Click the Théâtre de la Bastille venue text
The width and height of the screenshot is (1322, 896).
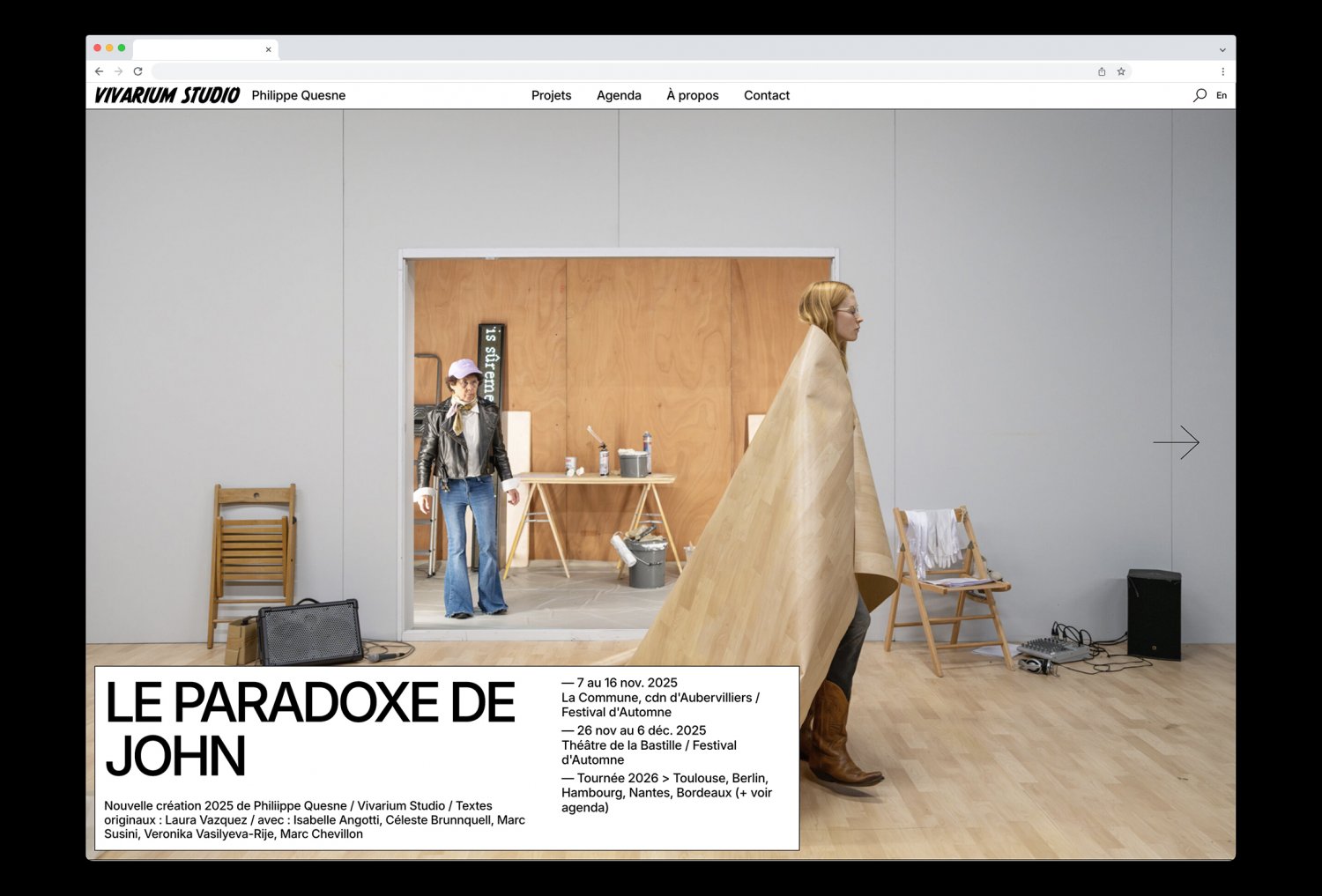649,752
